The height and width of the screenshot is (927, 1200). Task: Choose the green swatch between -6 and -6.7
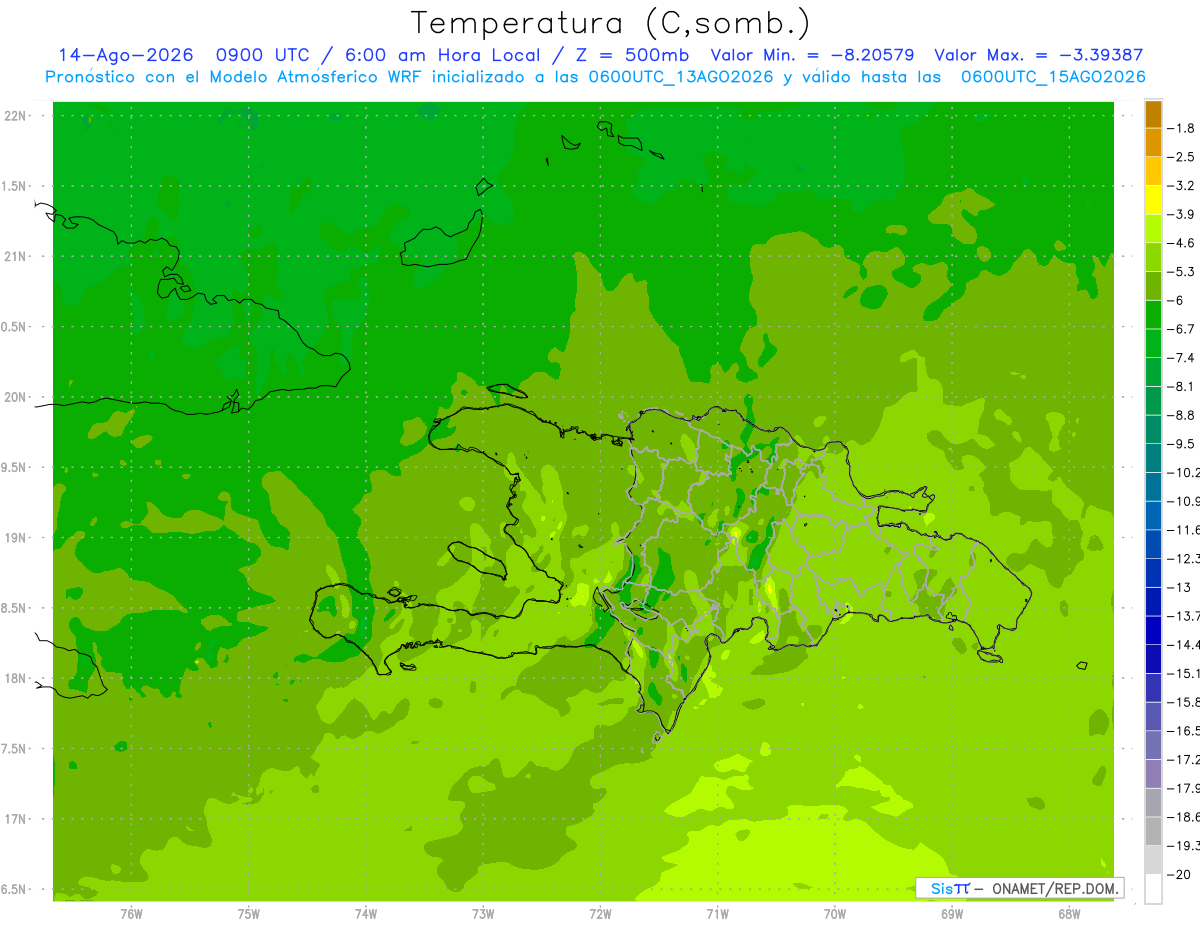(1153, 314)
